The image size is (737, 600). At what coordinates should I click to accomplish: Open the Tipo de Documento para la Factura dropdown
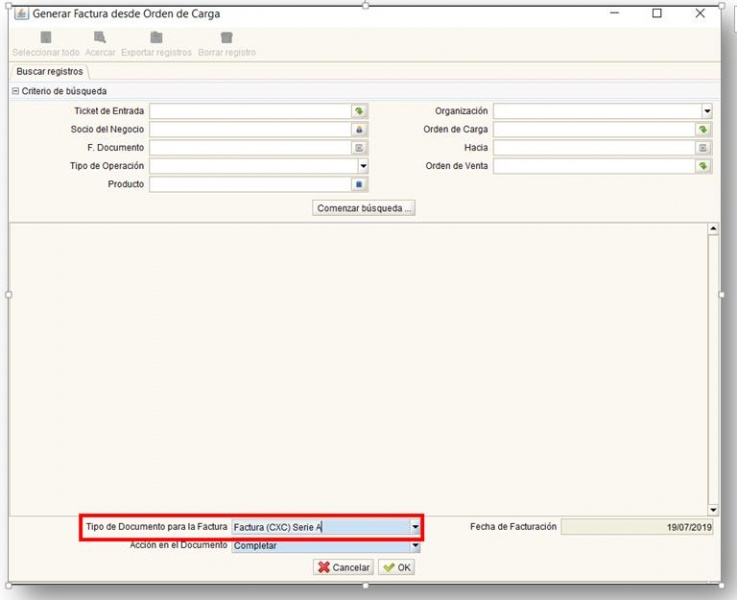pyautogui.click(x=415, y=527)
